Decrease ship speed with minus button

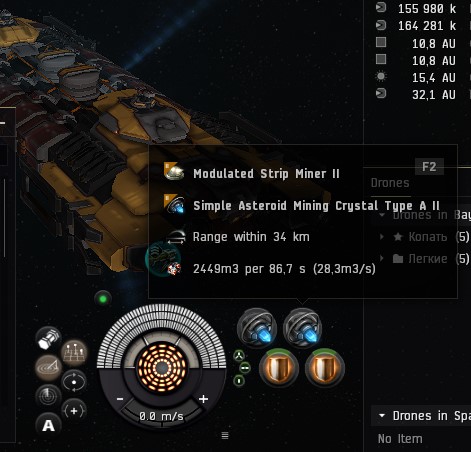[x=120, y=399]
